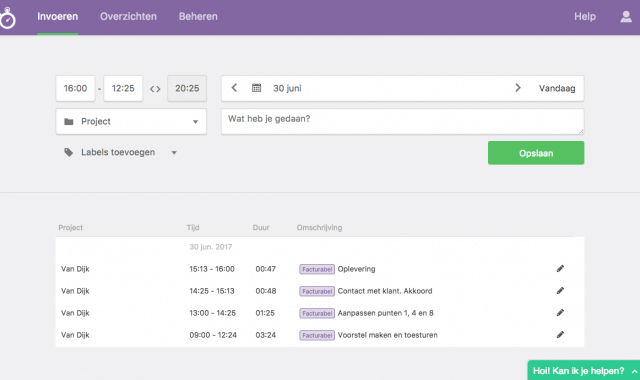Expand the chat widget caret
Screen dimensions: 640x380
[x=634, y=371]
